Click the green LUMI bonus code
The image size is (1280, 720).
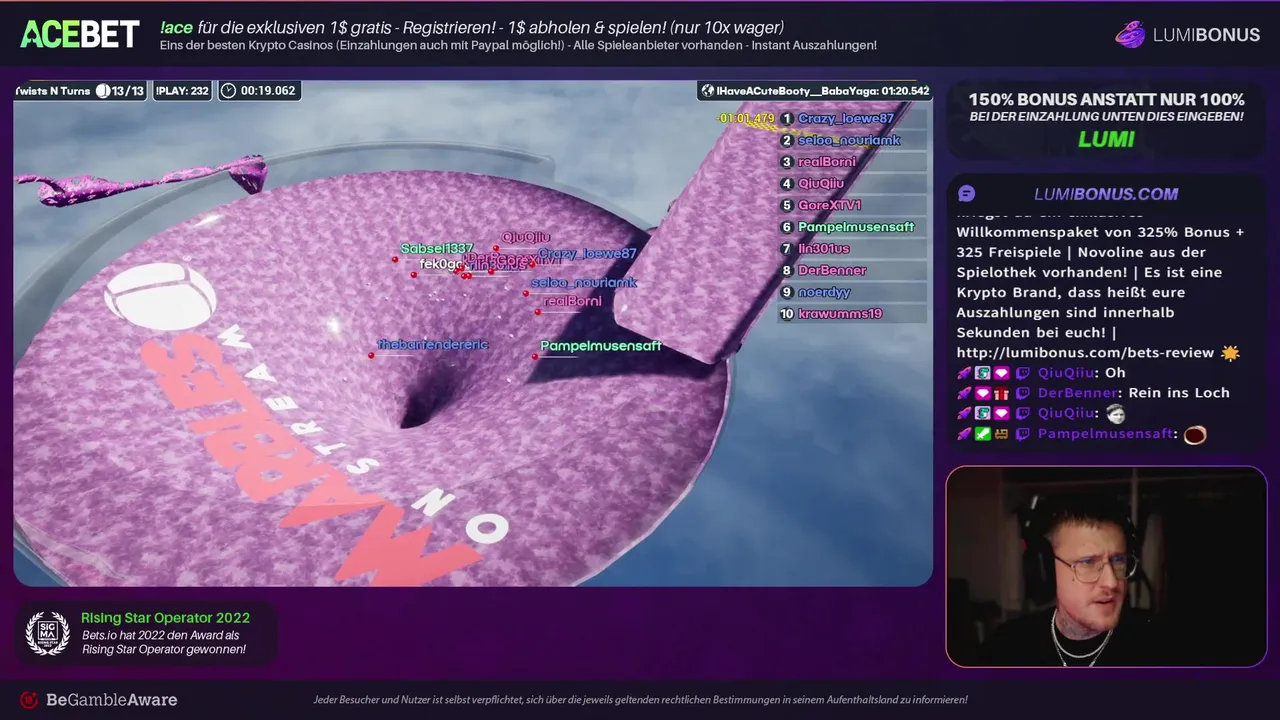(x=1106, y=139)
